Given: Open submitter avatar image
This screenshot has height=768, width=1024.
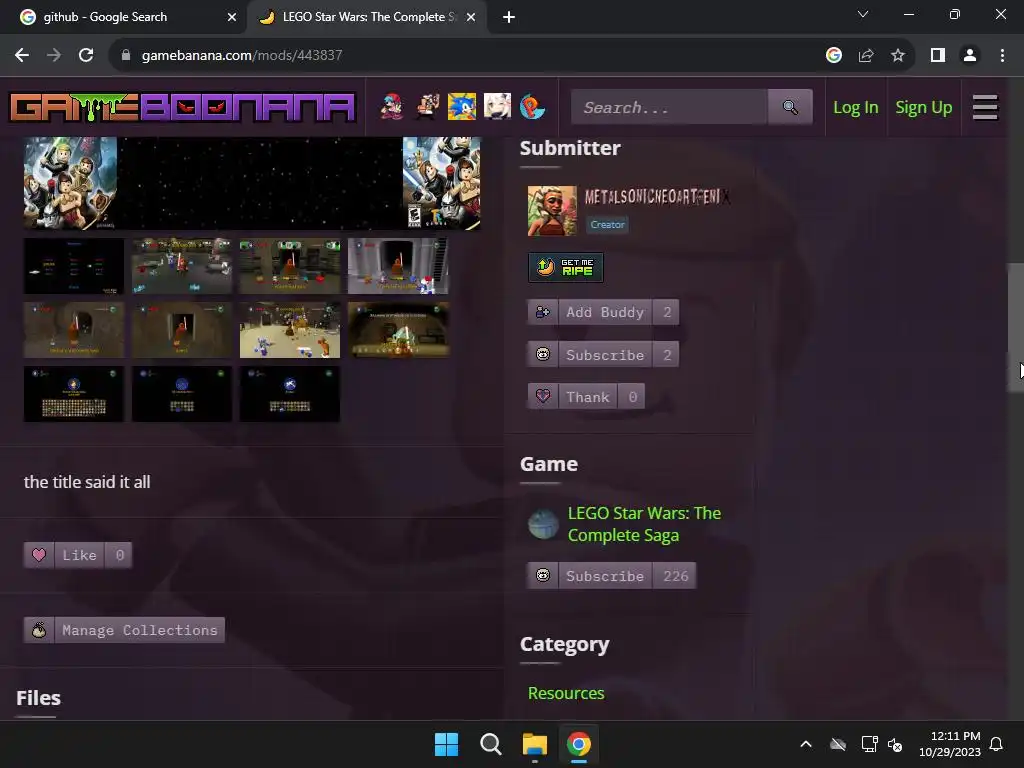Looking at the screenshot, I should point(552,210).
